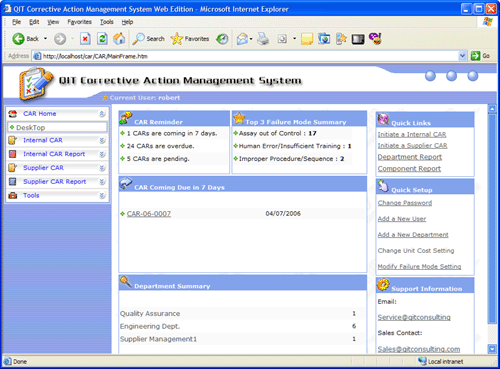Image resolution: width=500 pixels, height=369 pixels.
Task: Open the Department Report link
Action: tap(410, 157)
